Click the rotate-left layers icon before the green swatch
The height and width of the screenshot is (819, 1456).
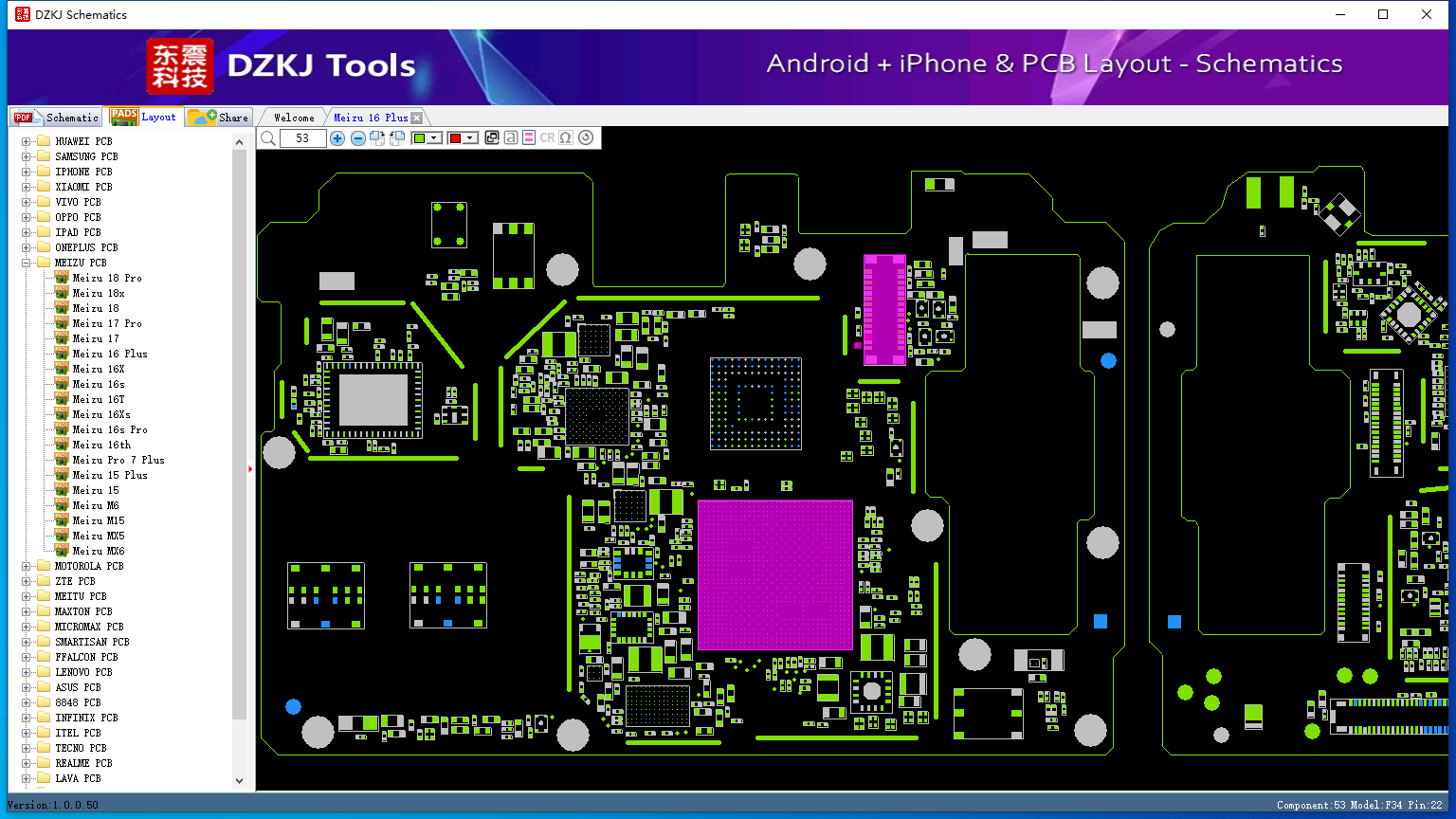point(397,138)
